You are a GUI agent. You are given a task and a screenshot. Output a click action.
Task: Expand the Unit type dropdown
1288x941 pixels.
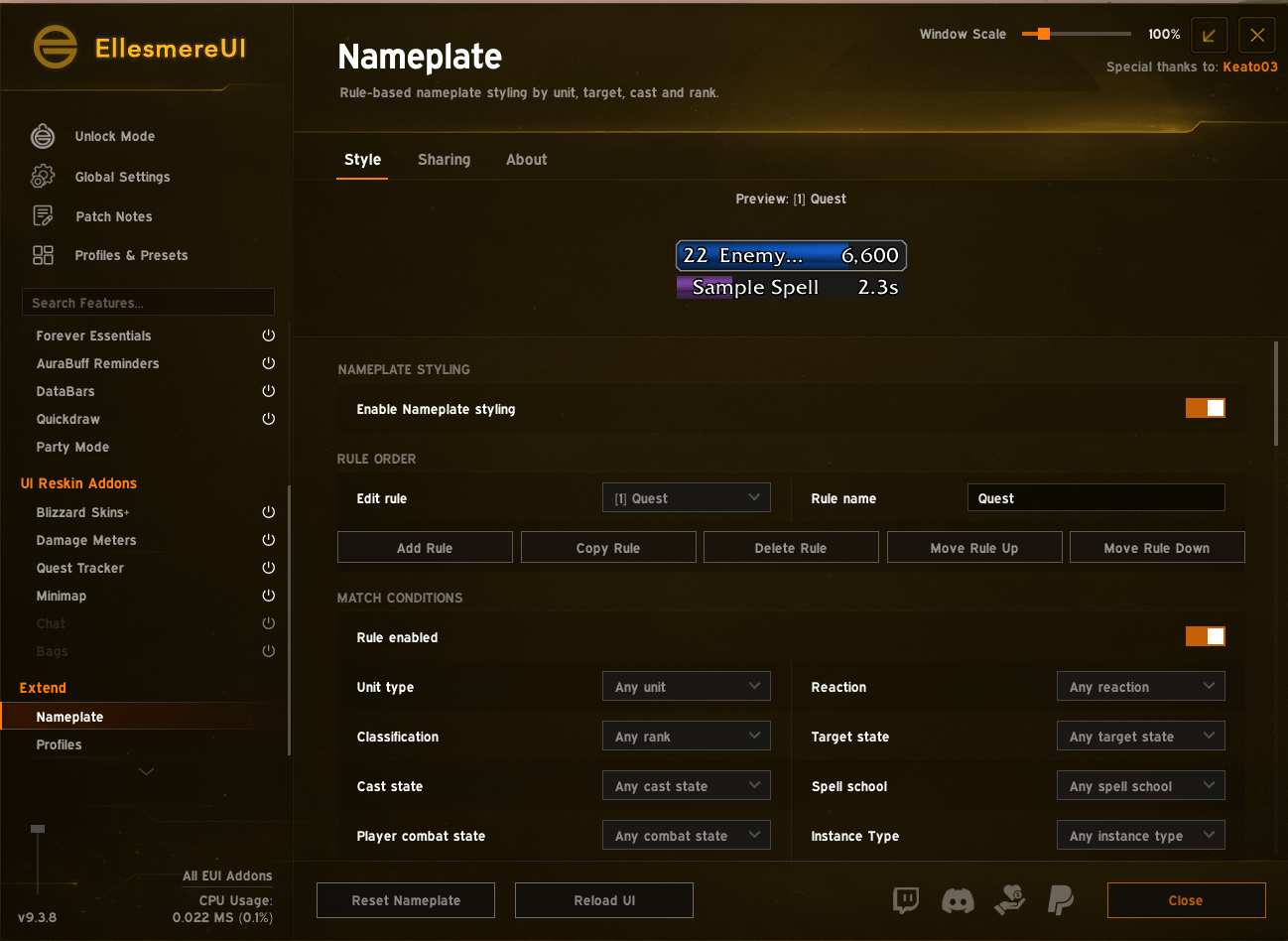(x=687, y=687)
